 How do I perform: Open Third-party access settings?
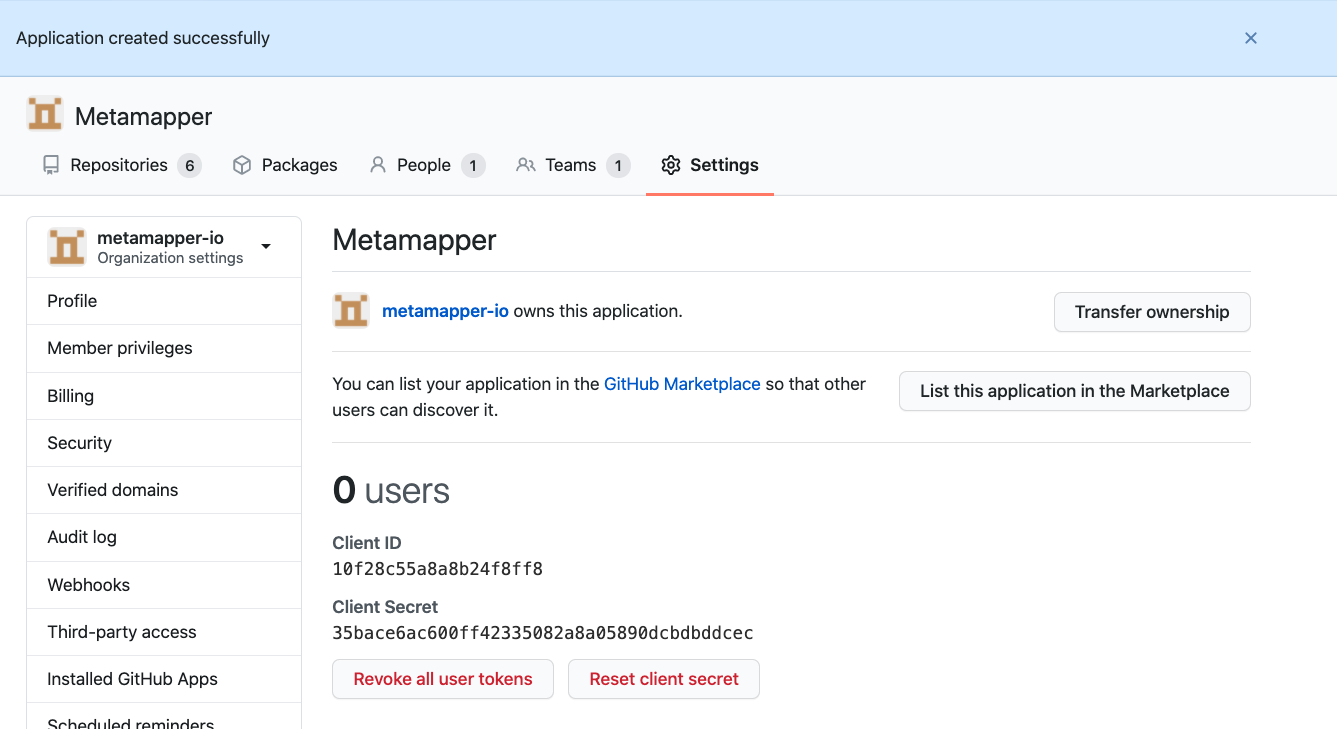point(164,632)
